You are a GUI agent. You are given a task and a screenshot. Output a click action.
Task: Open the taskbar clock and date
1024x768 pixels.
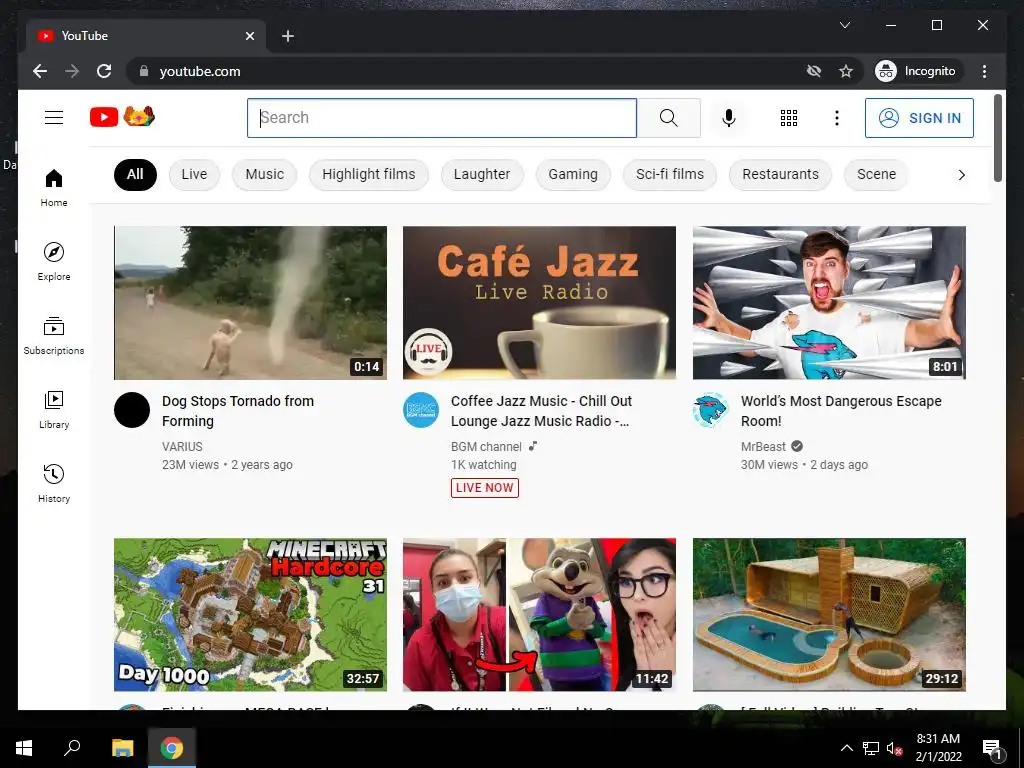(938, 748)
